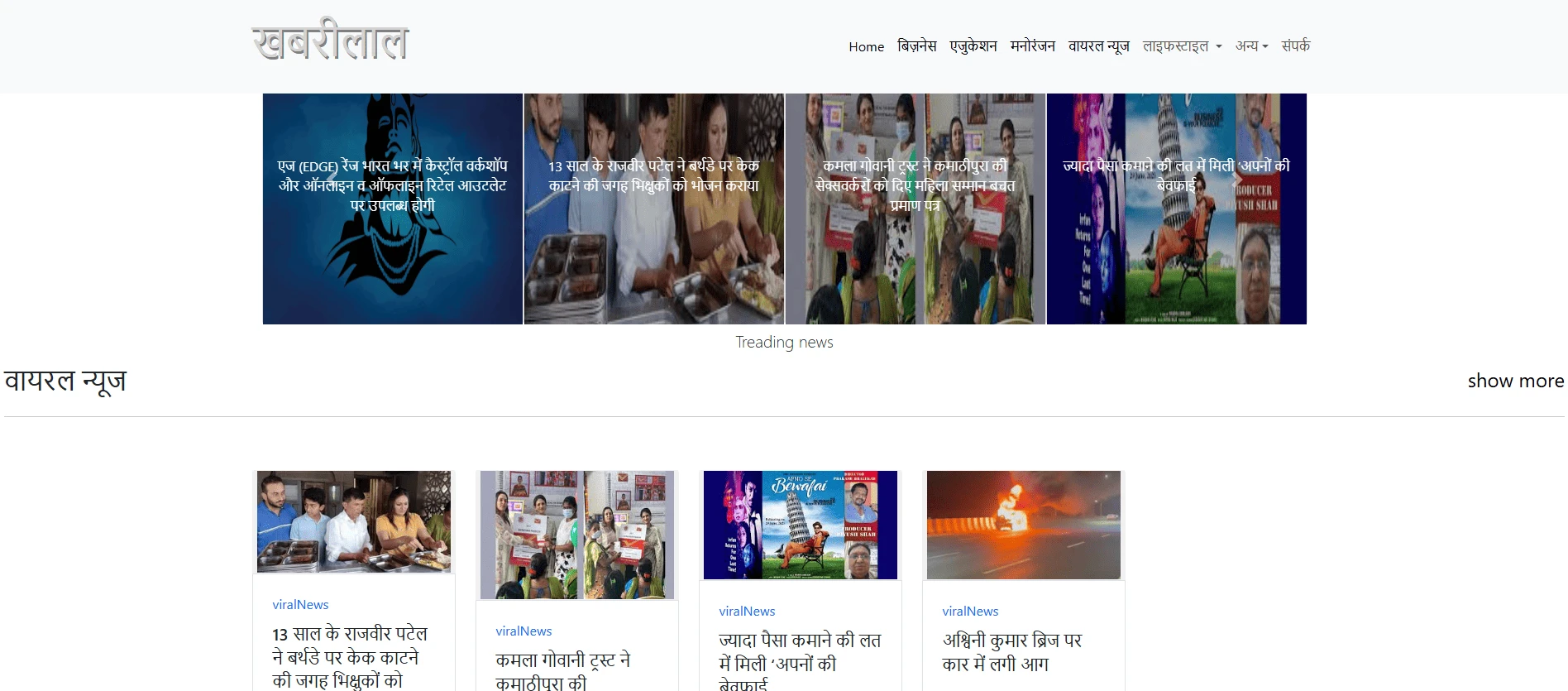The height and width of the screenshot is (691, 1568).
Task: Open the अन्य dropdown in navbar
Action: (1251, 46)
